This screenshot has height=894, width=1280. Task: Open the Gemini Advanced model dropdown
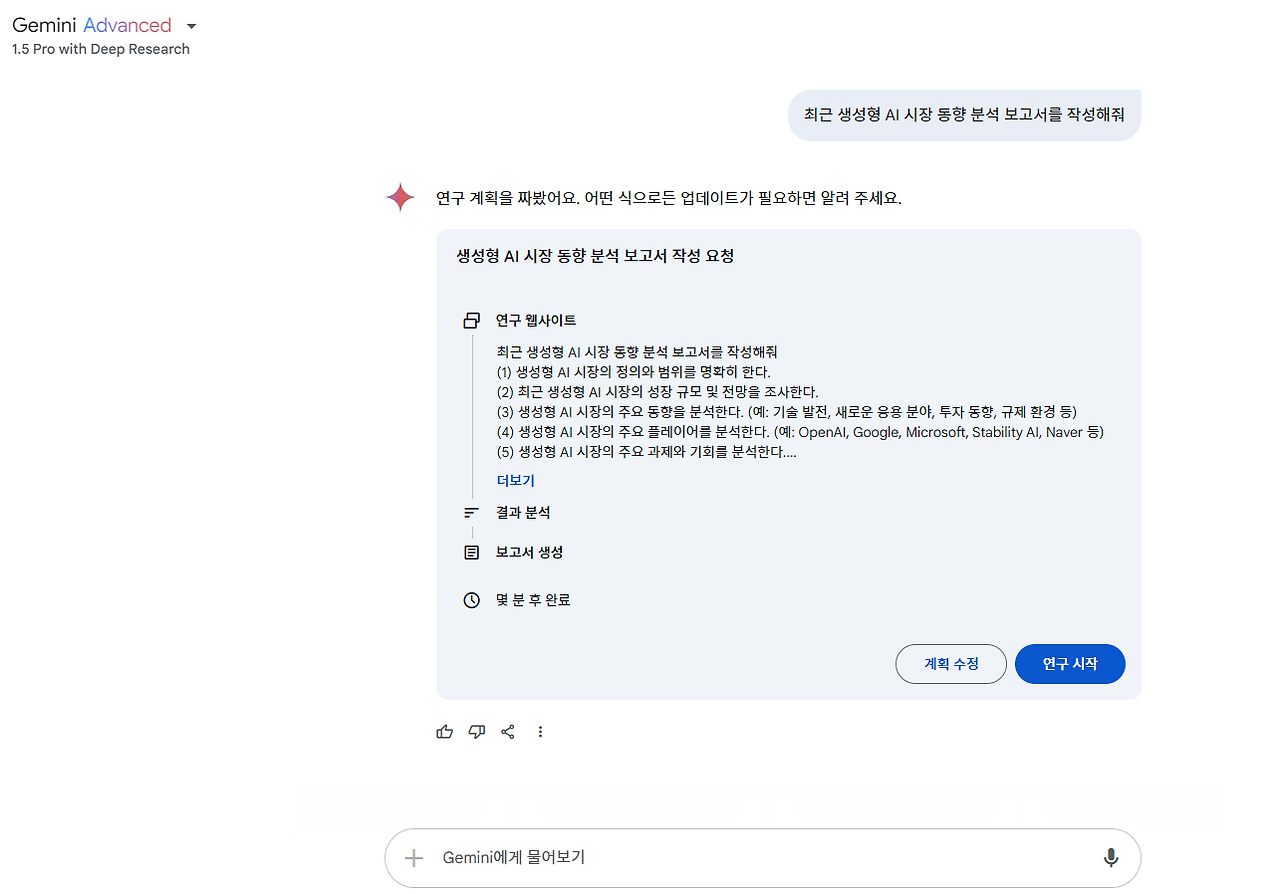click(x=104, y=26)
